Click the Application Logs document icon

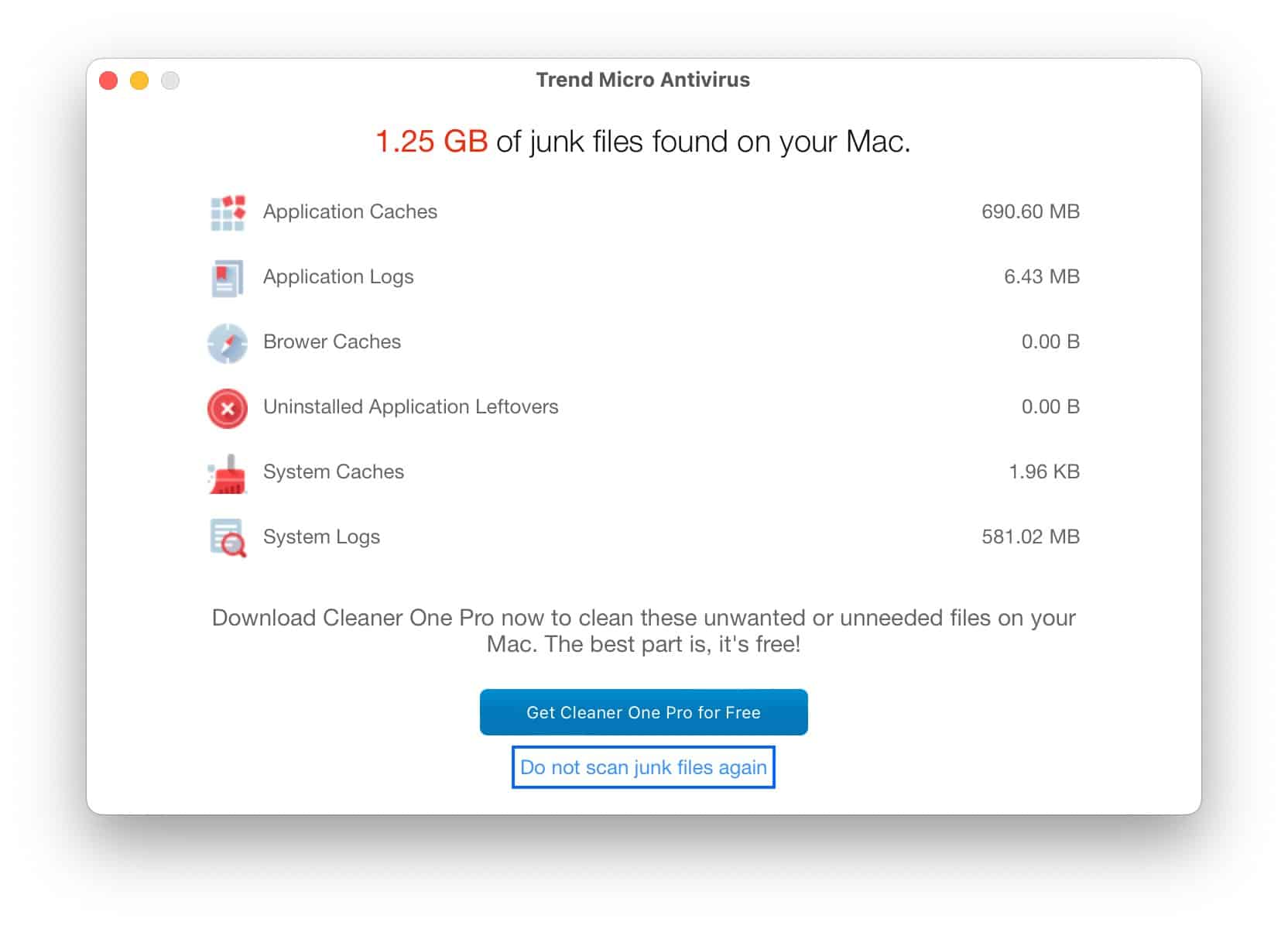coord(228,278)
